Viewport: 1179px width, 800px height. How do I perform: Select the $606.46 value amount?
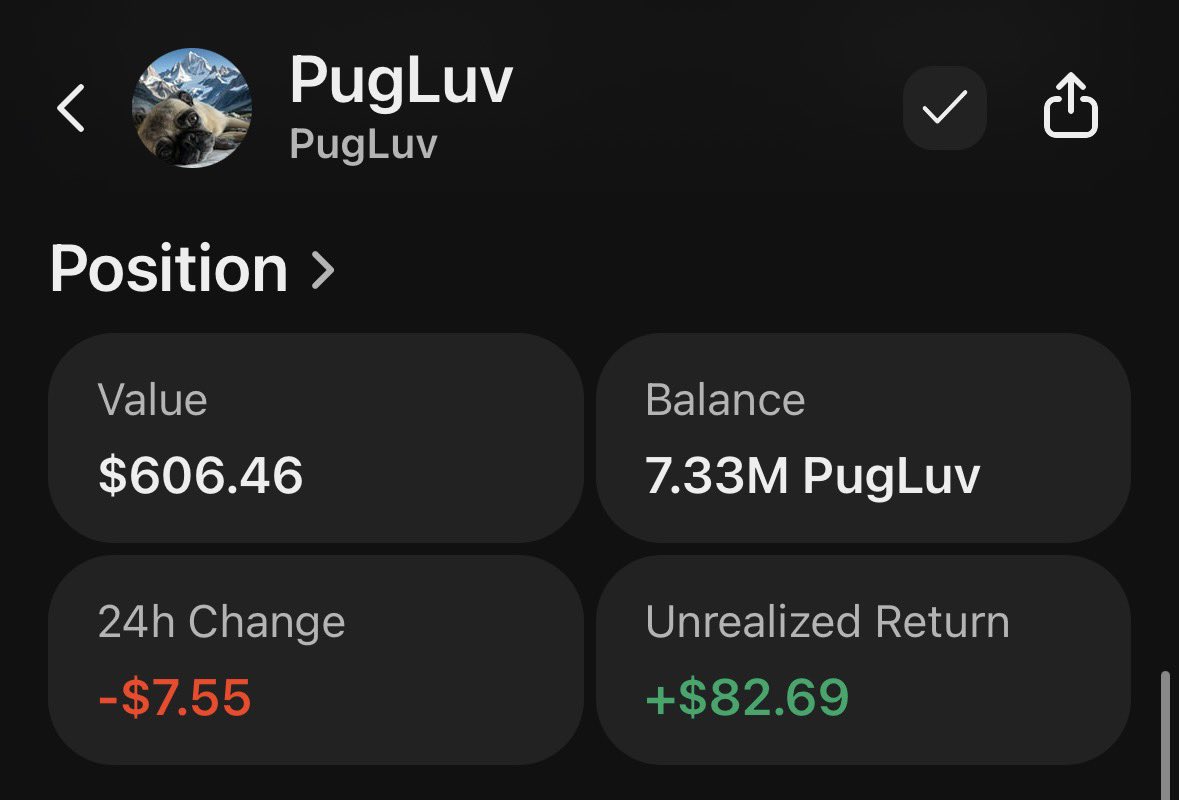coord(200,475)
